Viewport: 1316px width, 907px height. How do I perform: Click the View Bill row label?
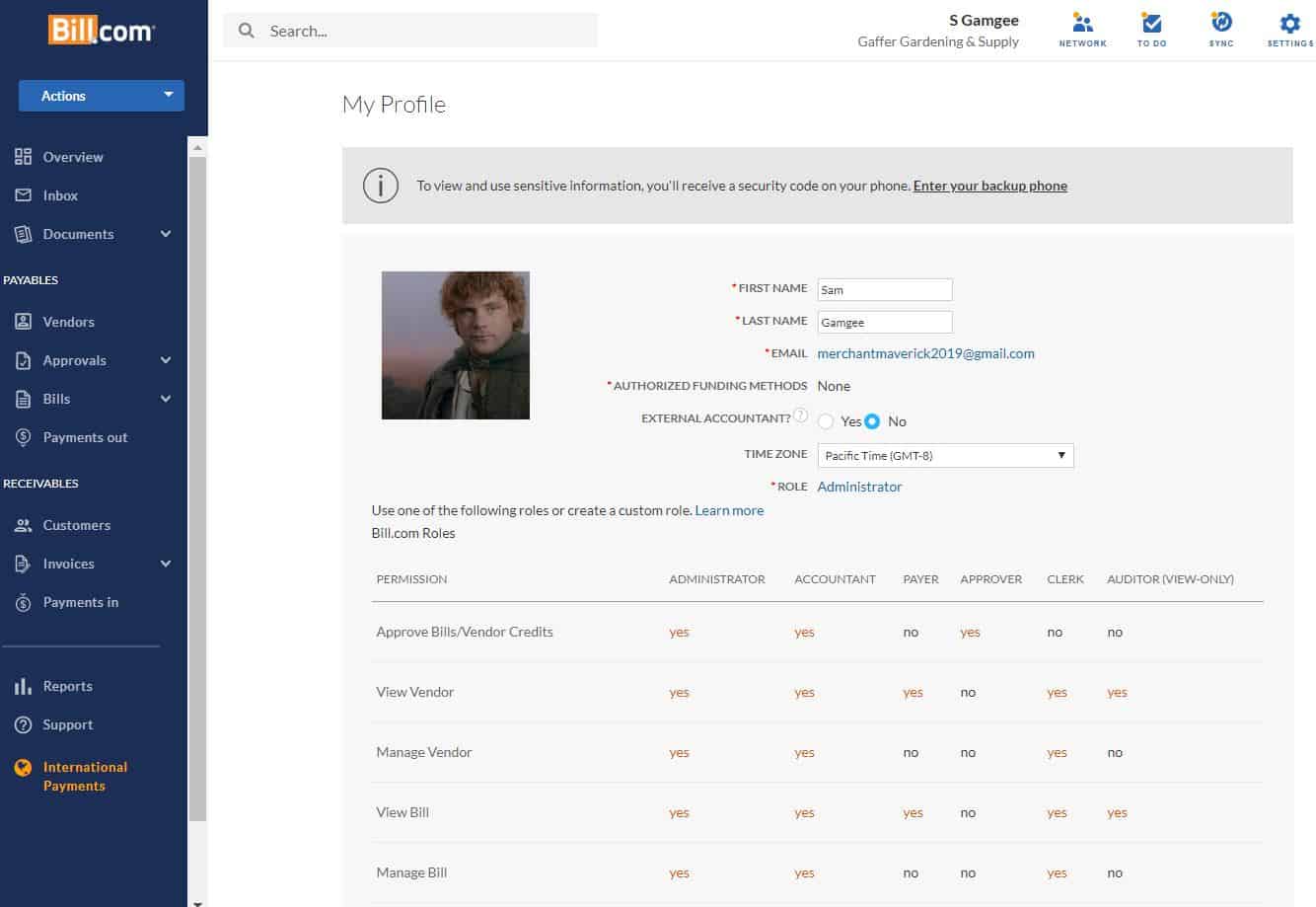(x=402, y=812)
